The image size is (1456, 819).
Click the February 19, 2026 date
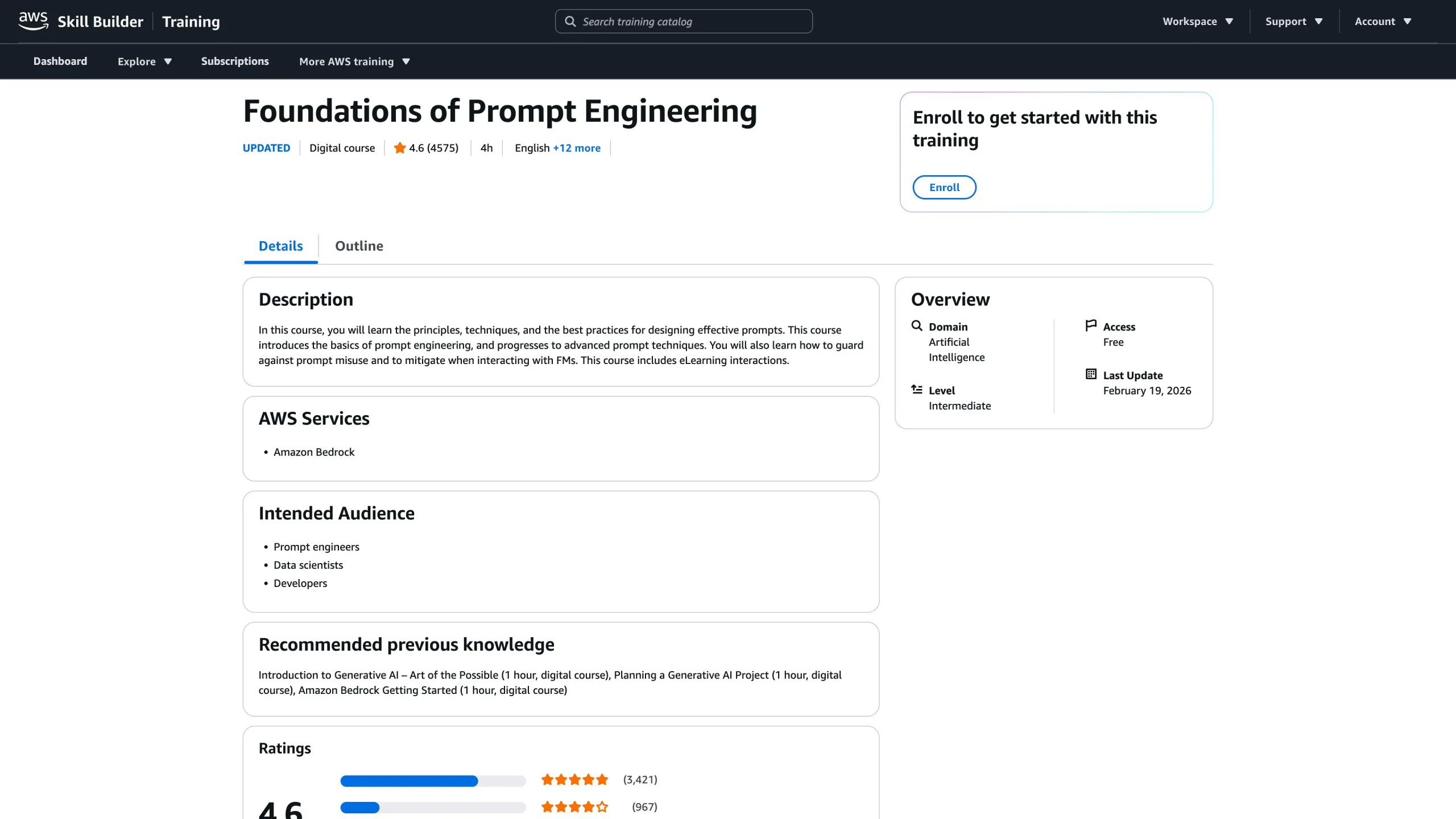(1147, 391)
